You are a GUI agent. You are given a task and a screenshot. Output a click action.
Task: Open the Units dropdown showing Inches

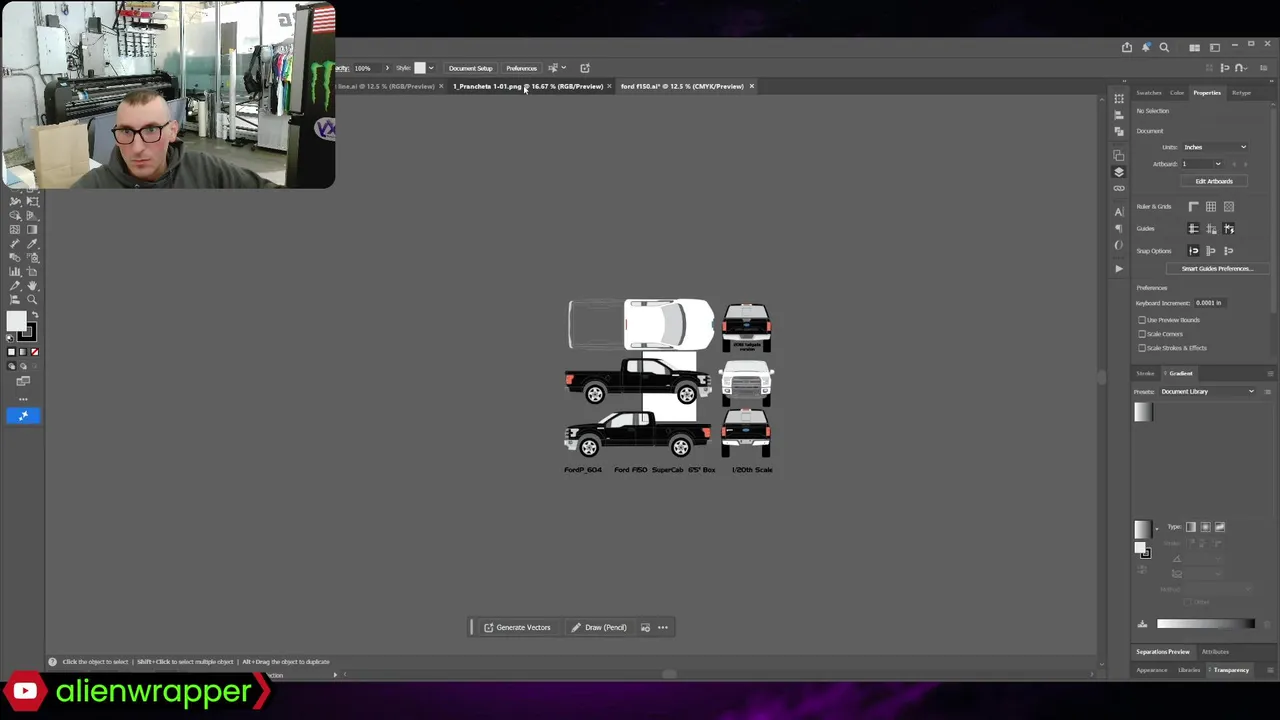(1215, 147)
